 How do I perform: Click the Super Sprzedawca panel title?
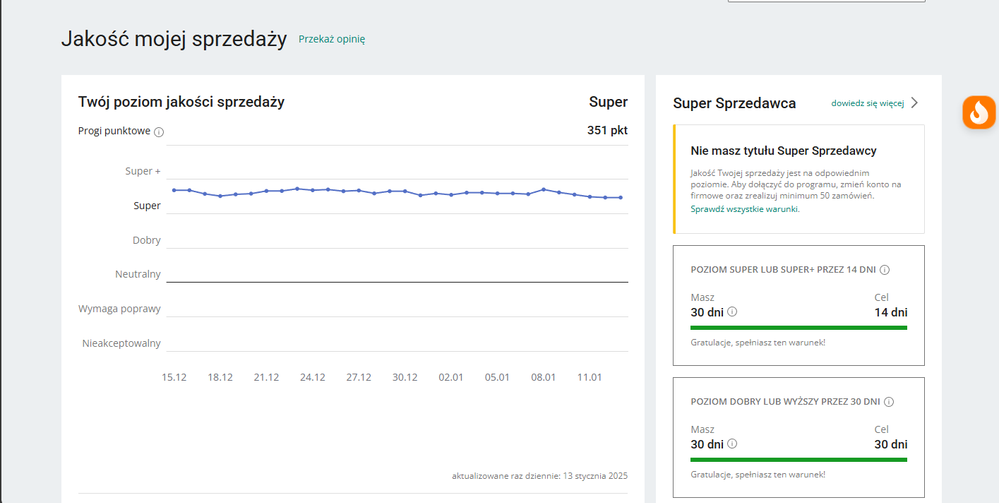(x=735, y=103)
